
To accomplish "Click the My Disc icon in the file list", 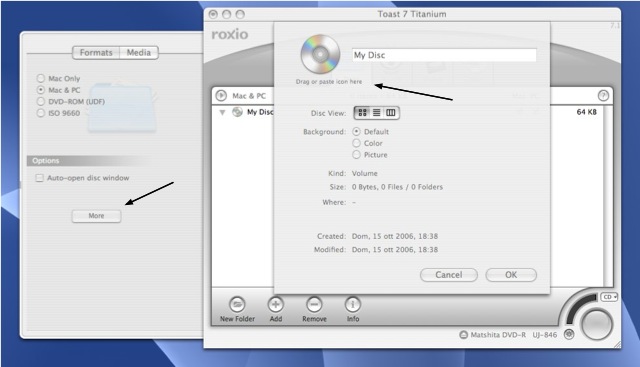I will (237, 112).
